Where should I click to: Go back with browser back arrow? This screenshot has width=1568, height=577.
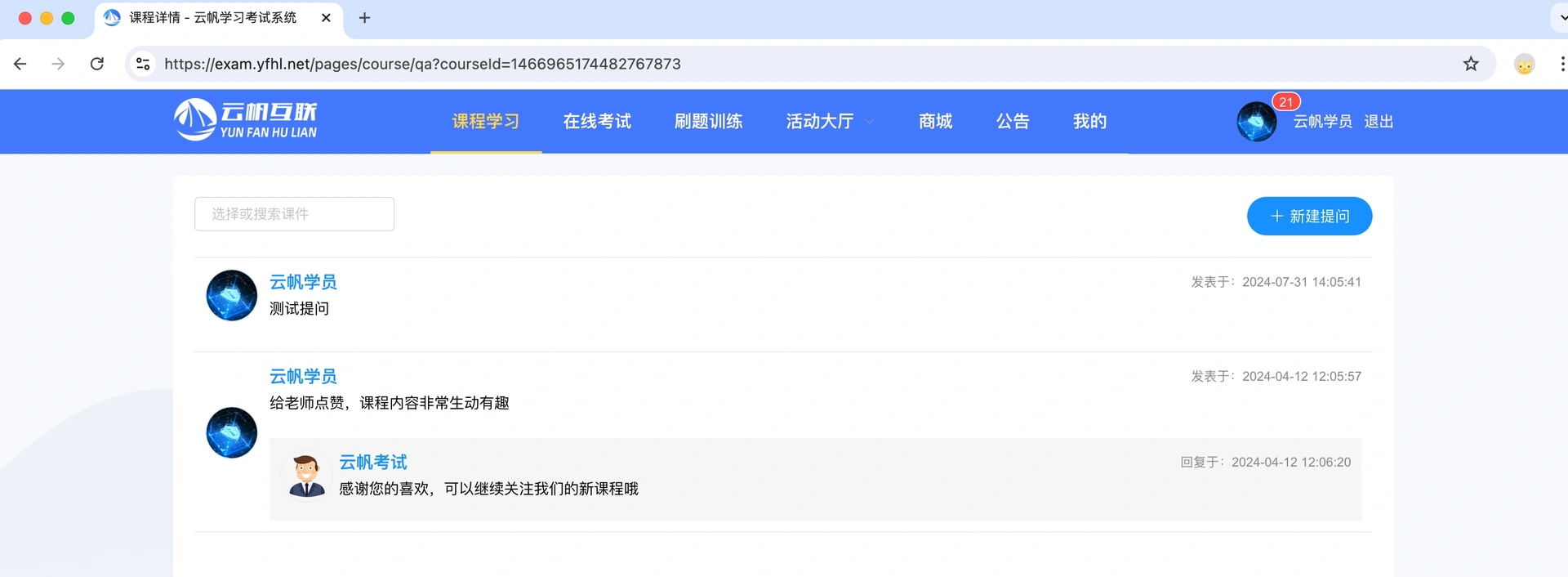20,64
